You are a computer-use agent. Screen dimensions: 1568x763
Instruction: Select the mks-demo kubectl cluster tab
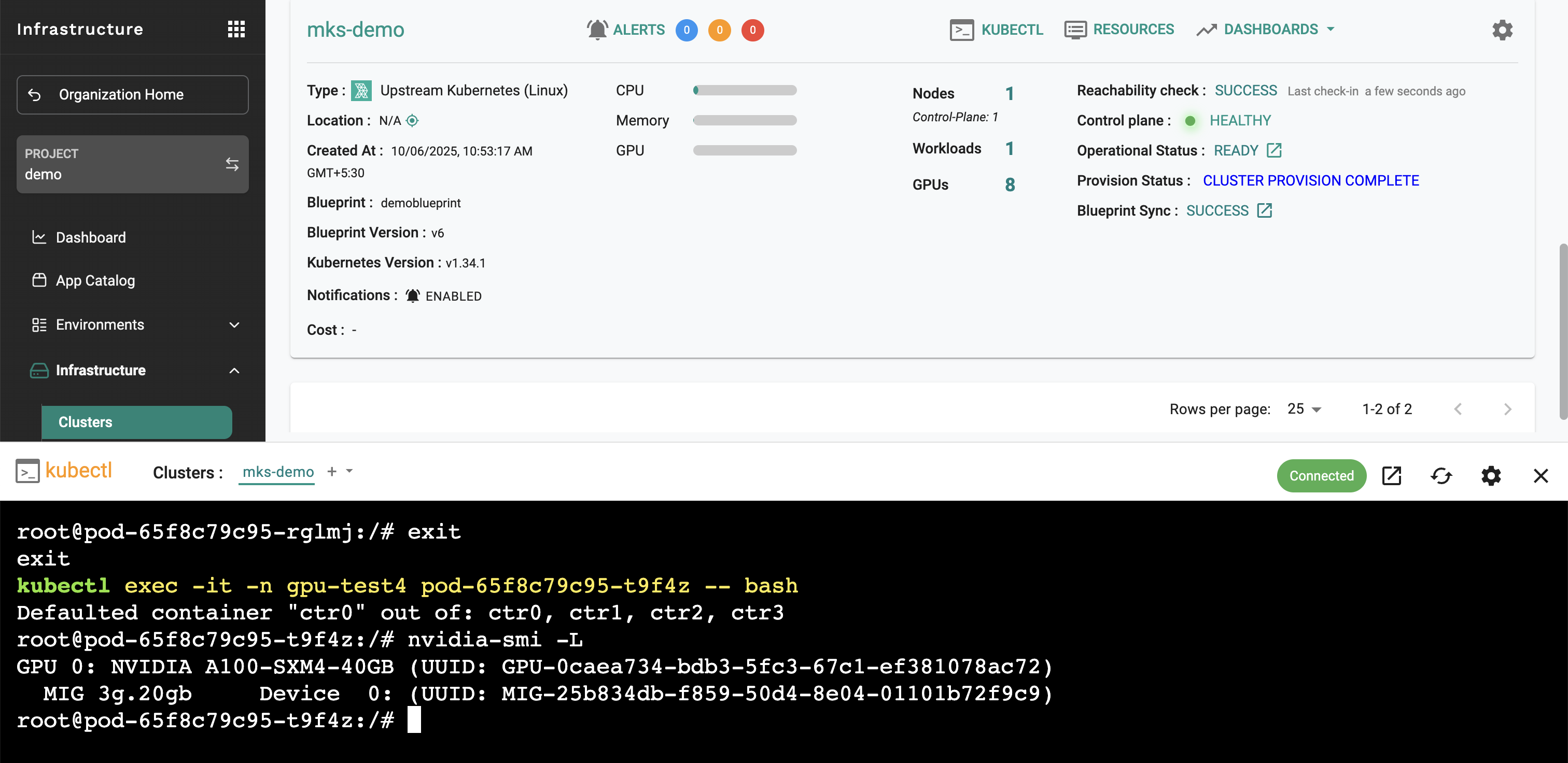click(277, 472)
